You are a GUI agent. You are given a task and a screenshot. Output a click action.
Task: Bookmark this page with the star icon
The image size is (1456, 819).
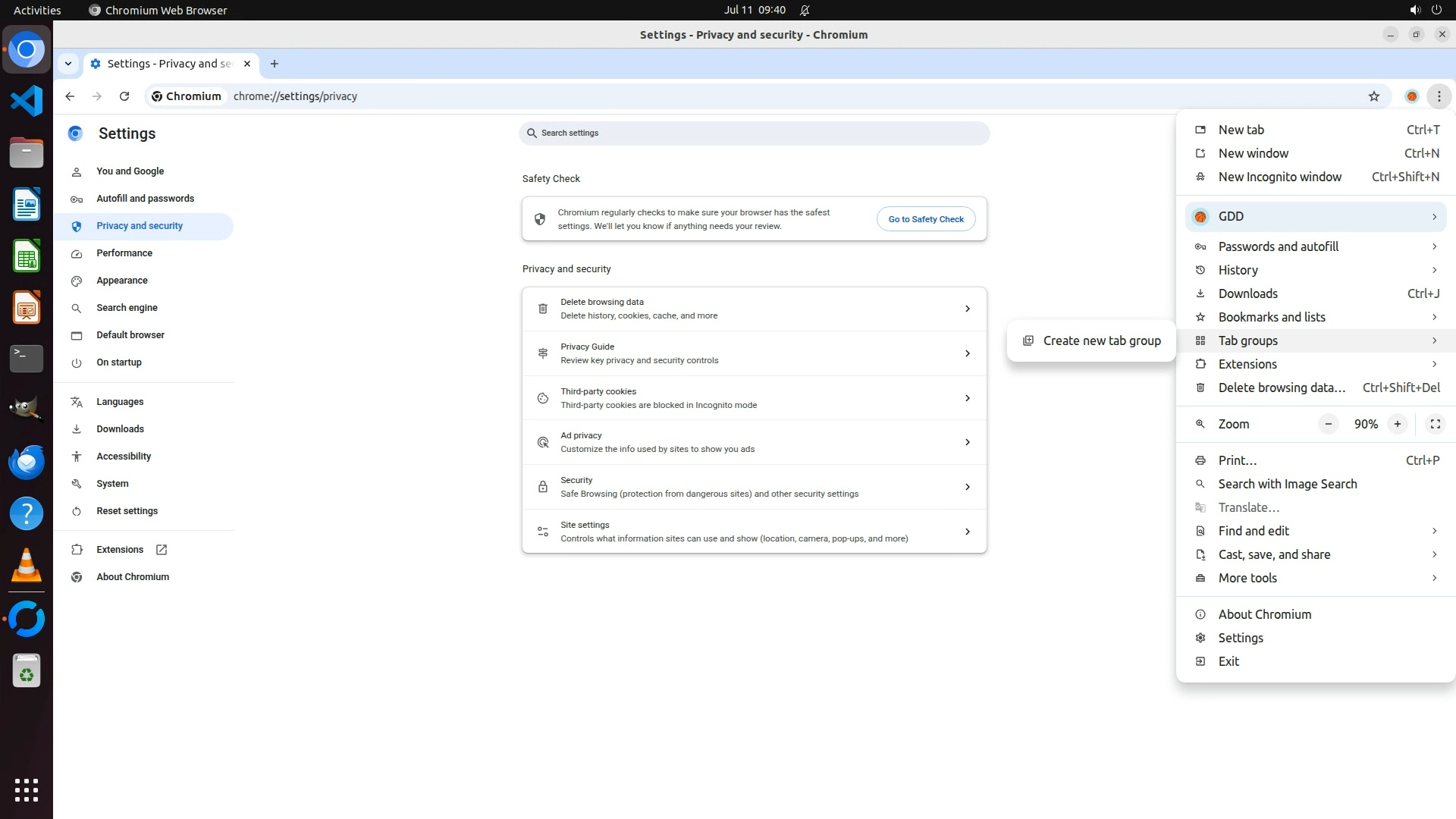point(1373,96)
